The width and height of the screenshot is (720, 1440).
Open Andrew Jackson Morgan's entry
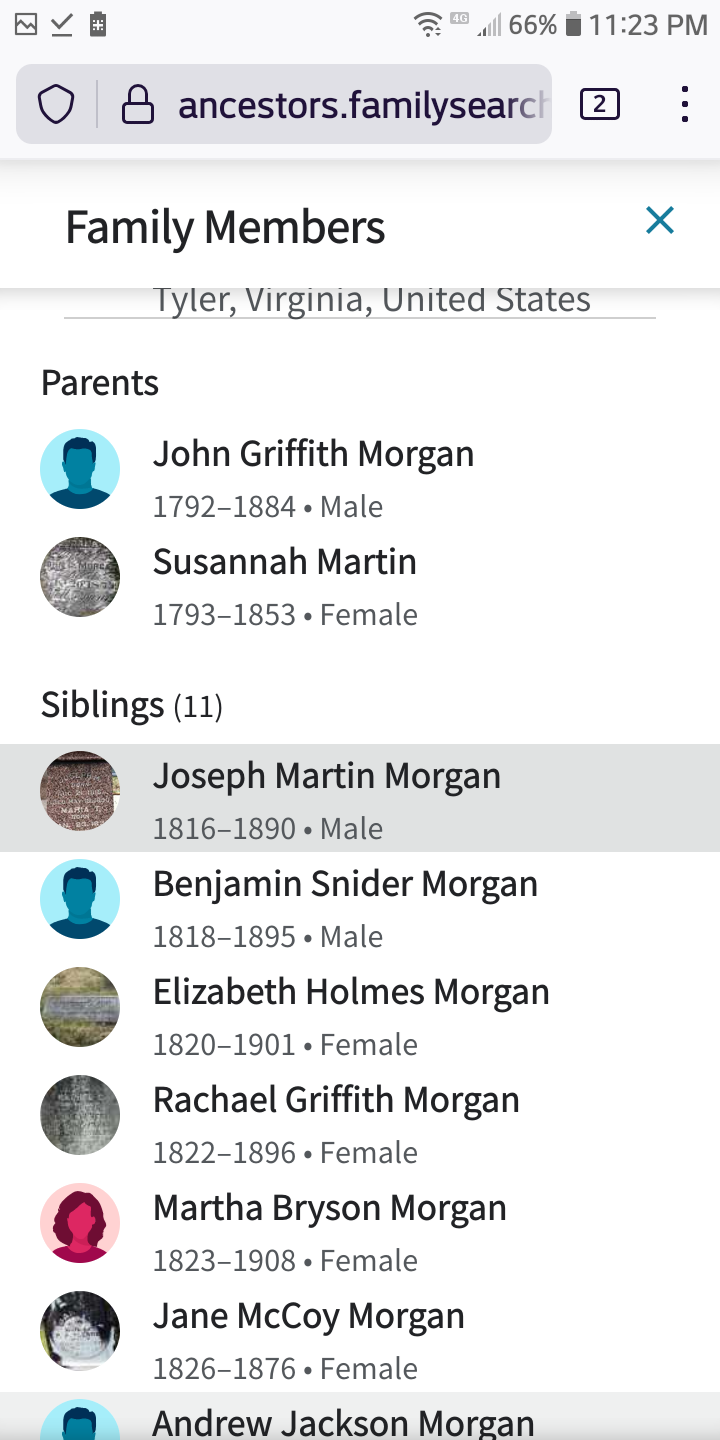click(343, 1422)
